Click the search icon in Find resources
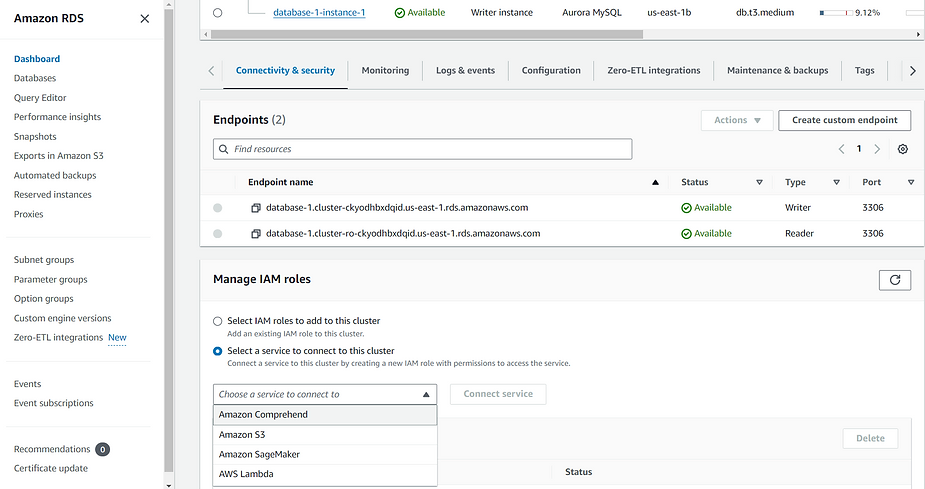925x489 pixels. coord(224,149)
